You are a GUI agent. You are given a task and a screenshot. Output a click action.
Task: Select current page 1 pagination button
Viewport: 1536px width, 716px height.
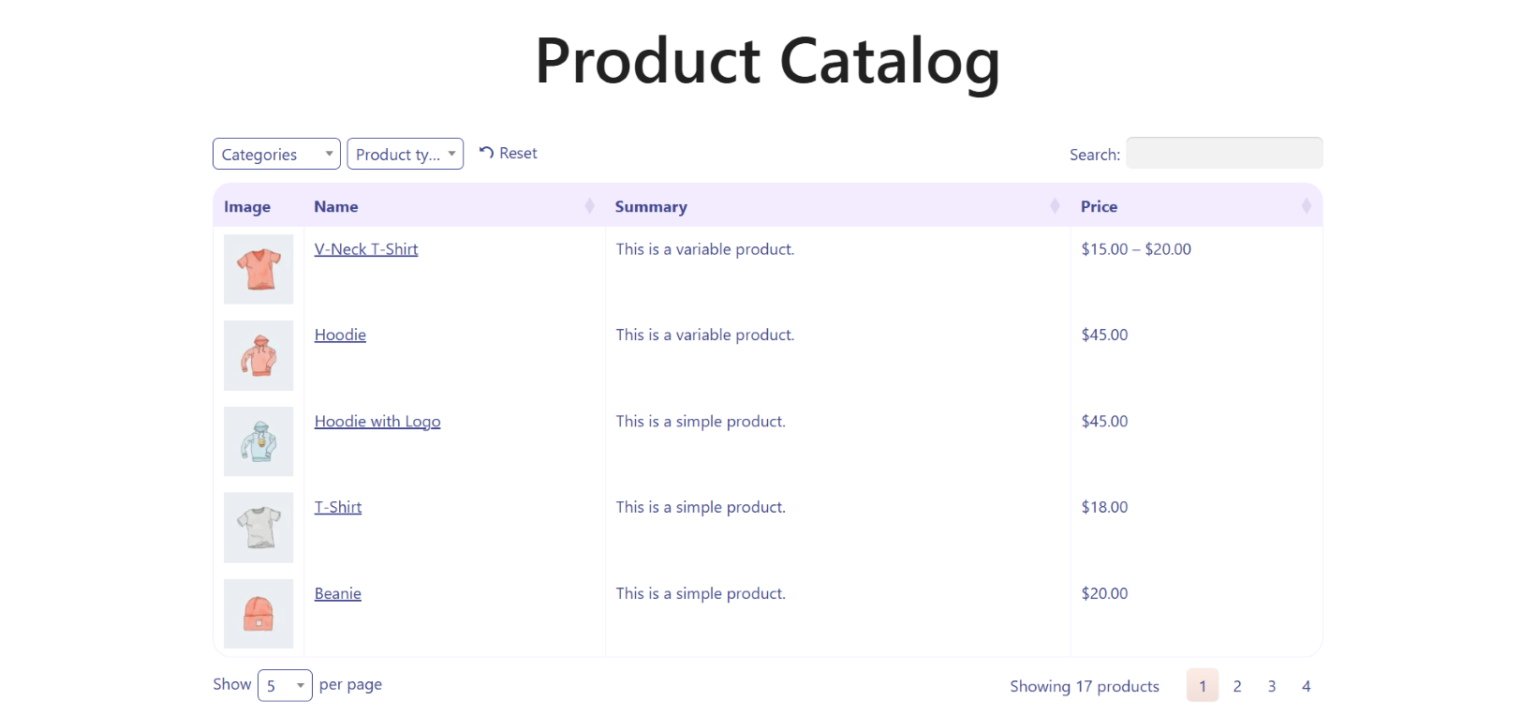(x=1203, y=686)
